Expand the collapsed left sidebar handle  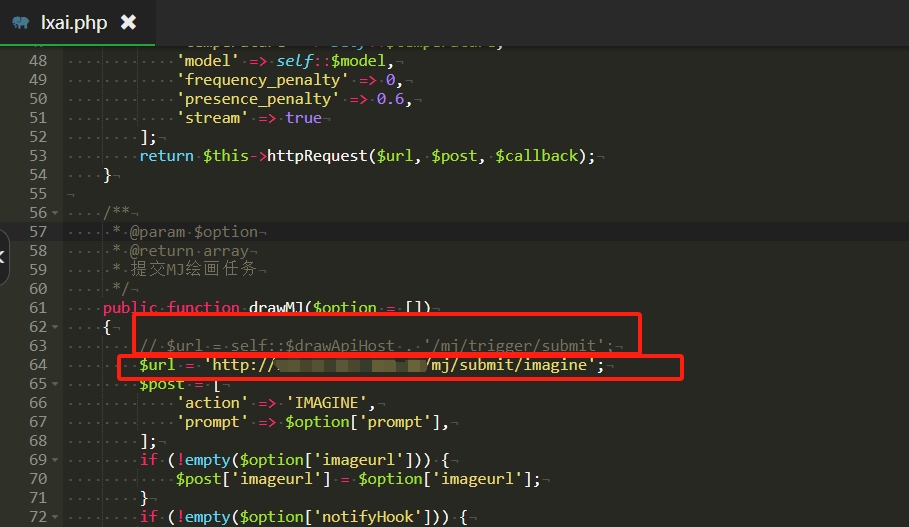tap(3, 257)
